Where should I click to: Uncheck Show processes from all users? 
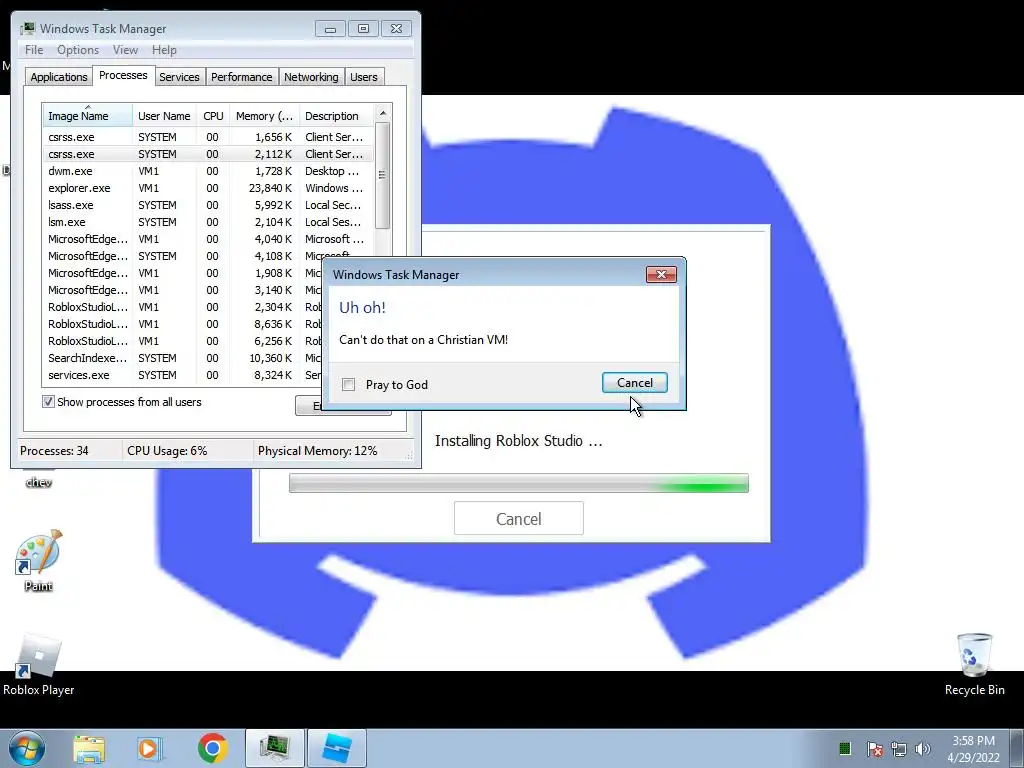(x=48, y=402)
